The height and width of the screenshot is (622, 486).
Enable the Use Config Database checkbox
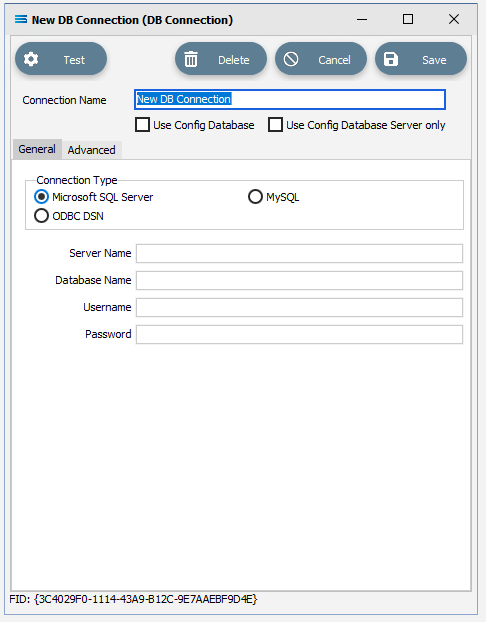[x=142, y=125]
